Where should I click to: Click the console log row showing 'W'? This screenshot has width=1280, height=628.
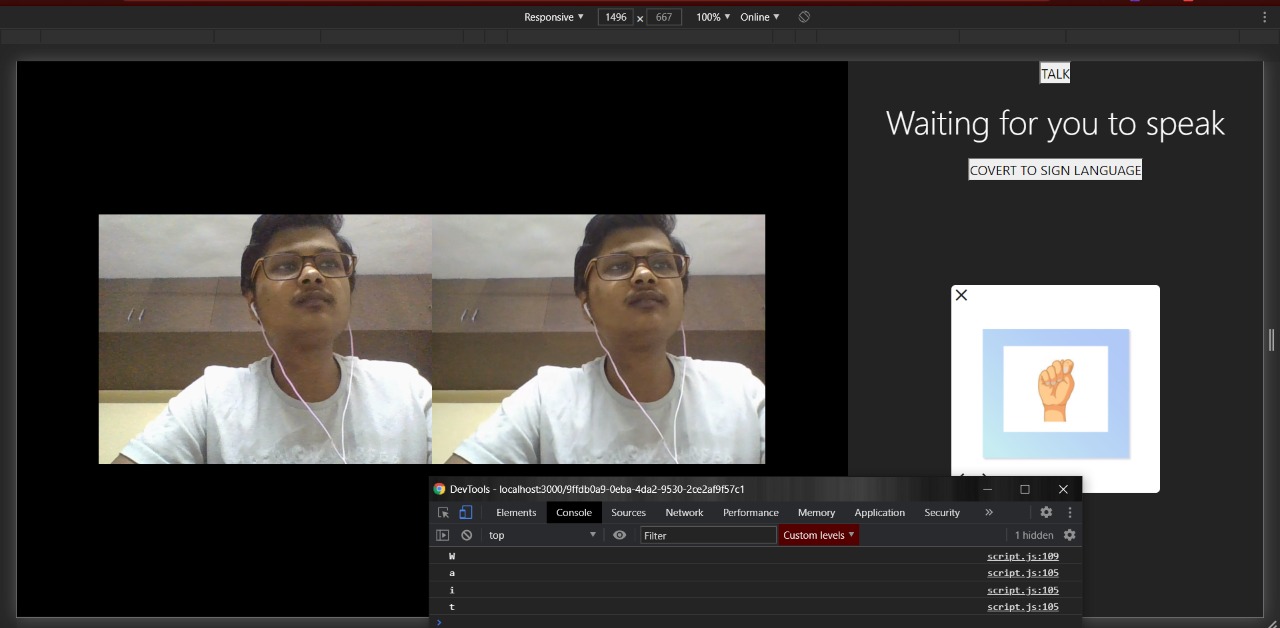point(755,556)
